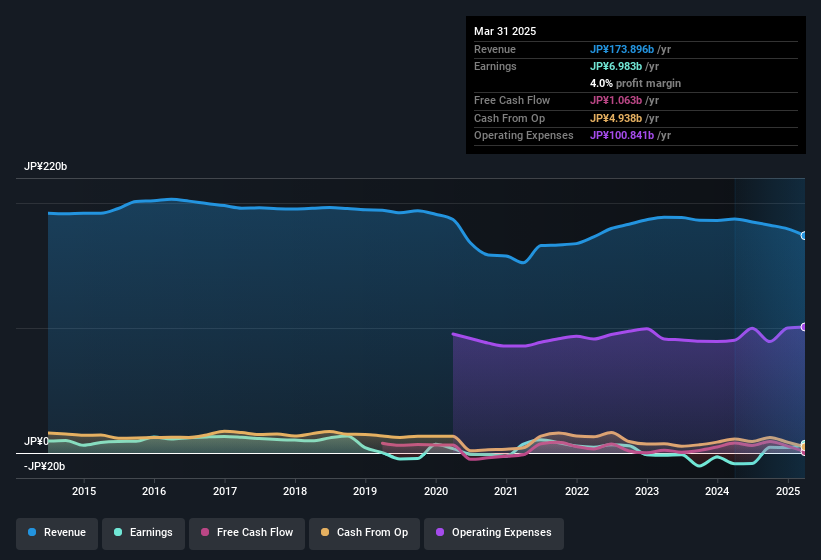Click the 2017 x-axis year label
Image resolution: width=821 pixels, height=560 pixels.
[225, 491]
